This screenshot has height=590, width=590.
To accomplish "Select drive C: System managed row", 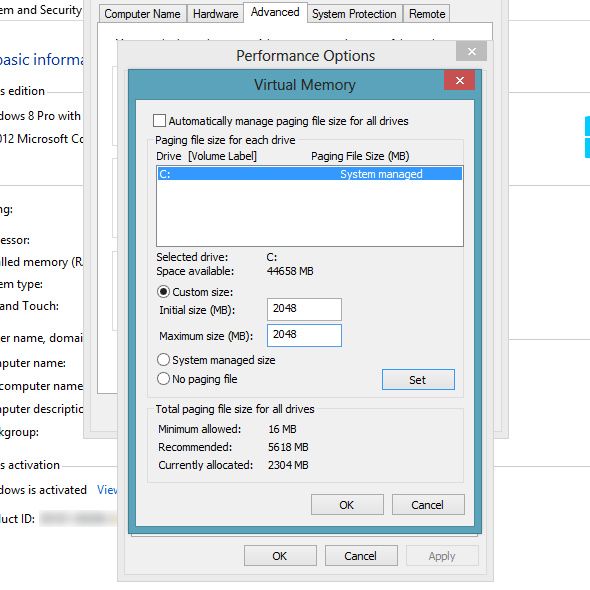I will [310, 174].
